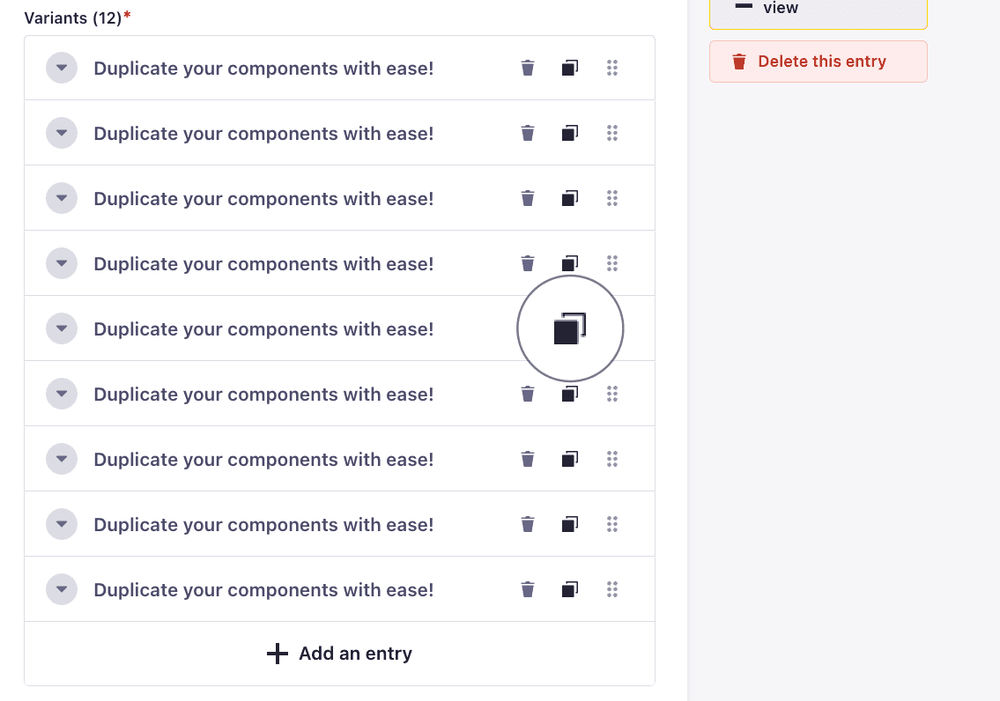Duplicate the ninth variant entry

(x=569, y=589)
